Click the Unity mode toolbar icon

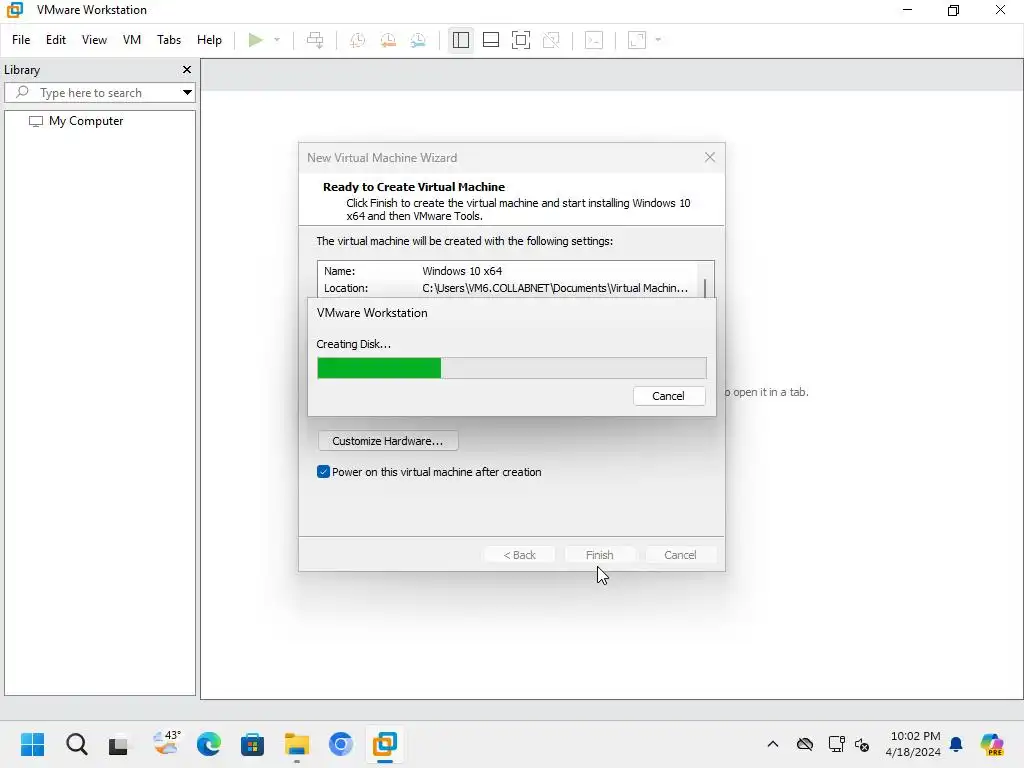pyautogui.click(x=551, y=40)
